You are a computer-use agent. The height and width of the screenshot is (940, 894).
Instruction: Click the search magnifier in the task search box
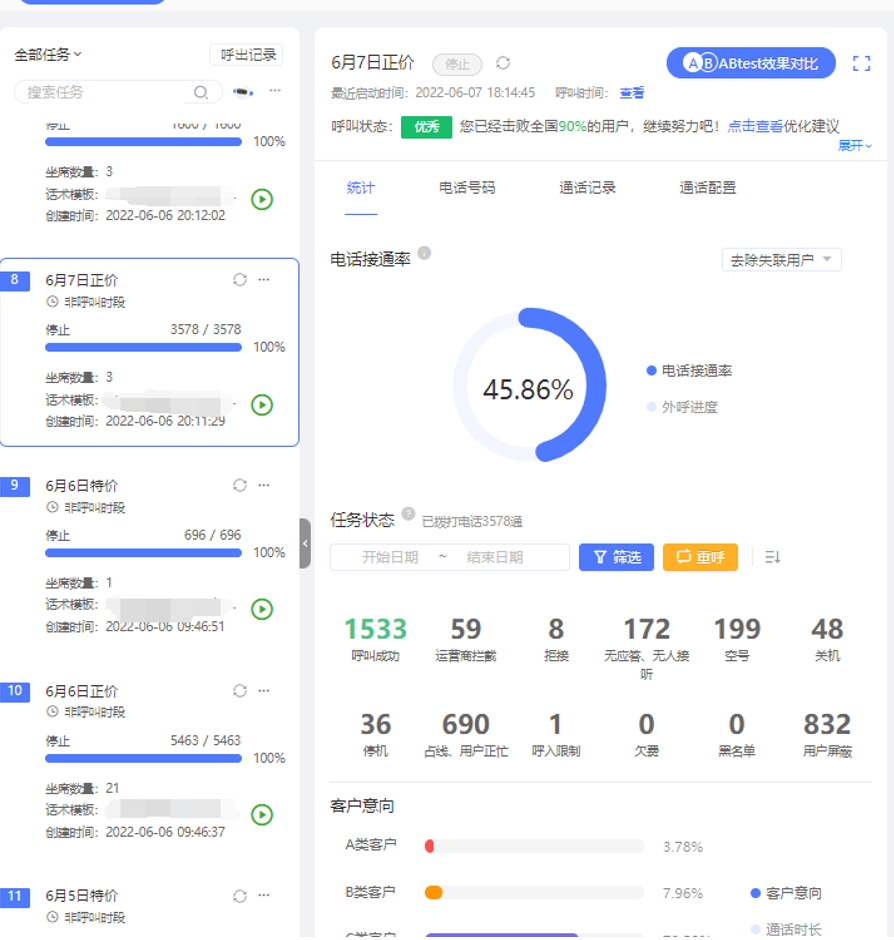coord(201,92)
